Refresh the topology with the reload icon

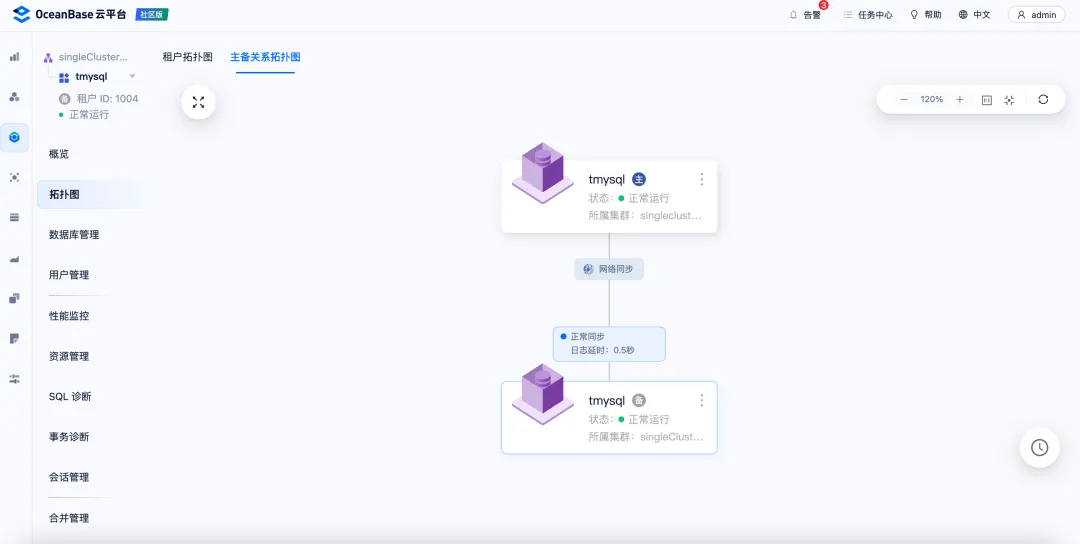[1043, 99]
